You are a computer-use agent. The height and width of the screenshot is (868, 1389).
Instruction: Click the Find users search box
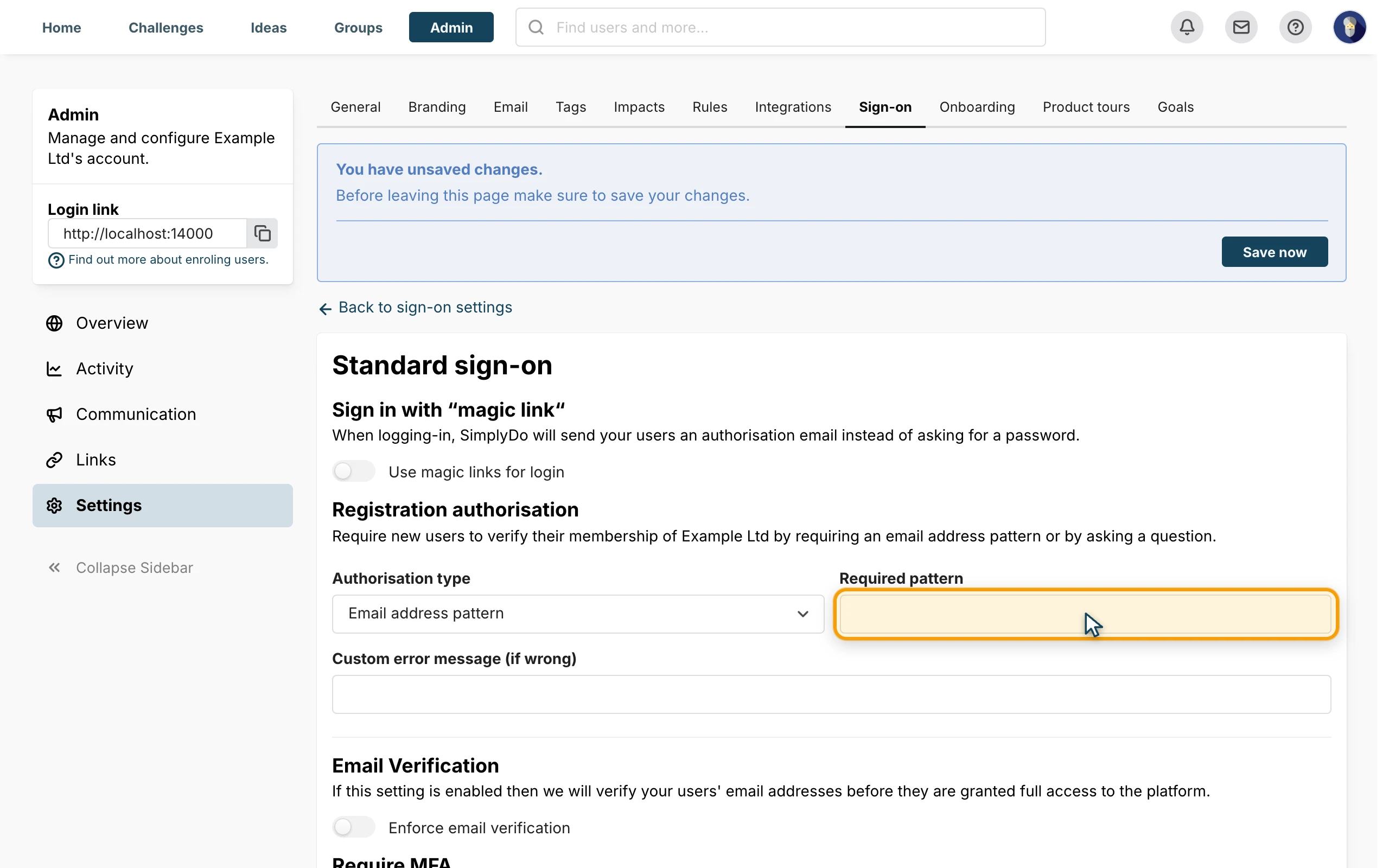[780, 27]
